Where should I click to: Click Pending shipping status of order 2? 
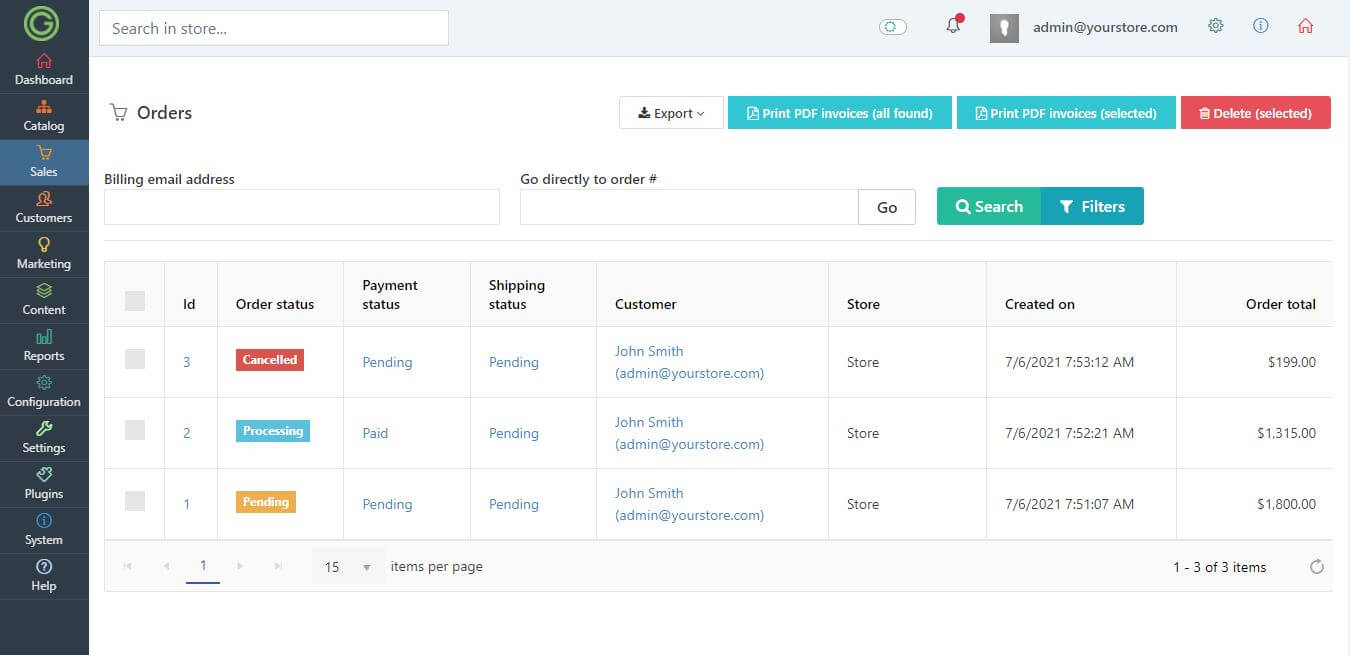pos(514,433)
